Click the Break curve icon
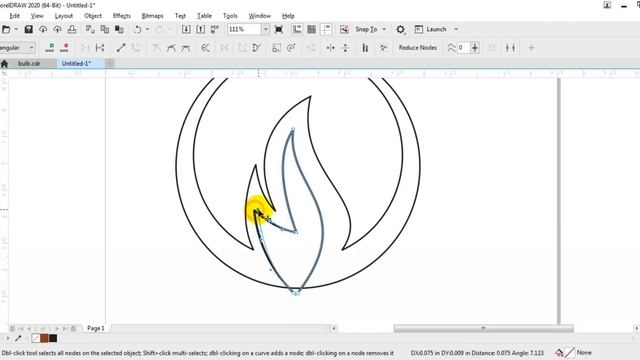Viewport: 640px width, 360px height. [100, 48]
